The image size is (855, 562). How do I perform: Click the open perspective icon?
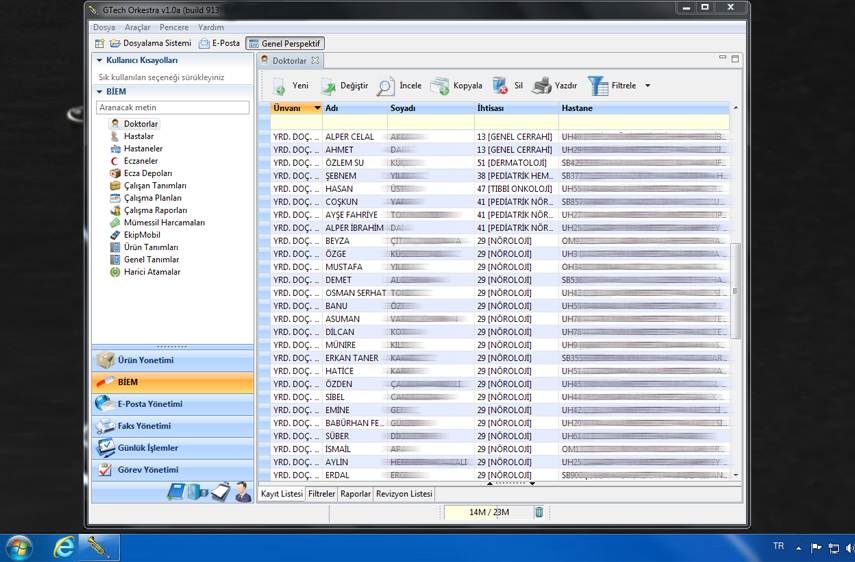pos(99,43)
